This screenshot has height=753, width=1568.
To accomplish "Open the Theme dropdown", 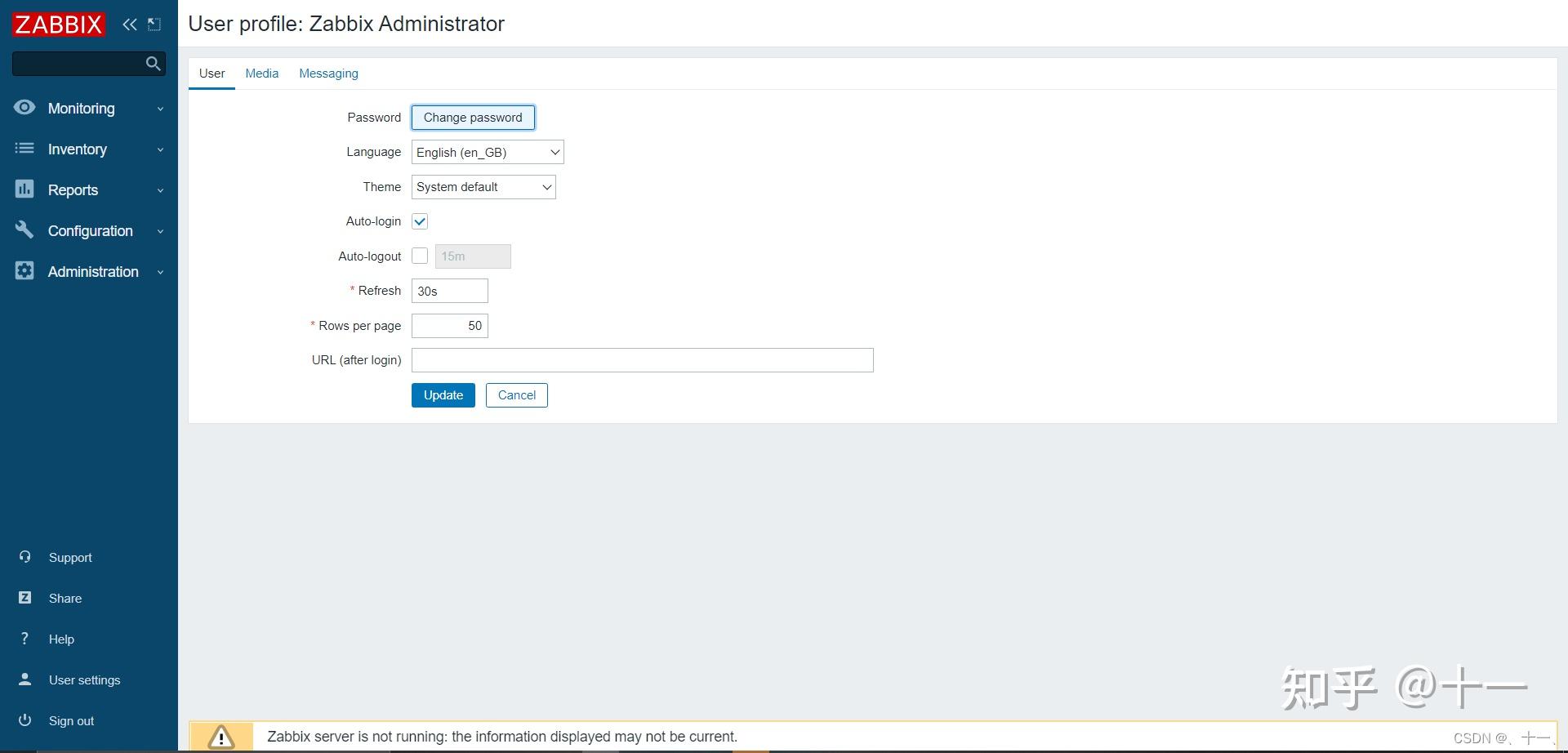I will (x=483, y=187).
